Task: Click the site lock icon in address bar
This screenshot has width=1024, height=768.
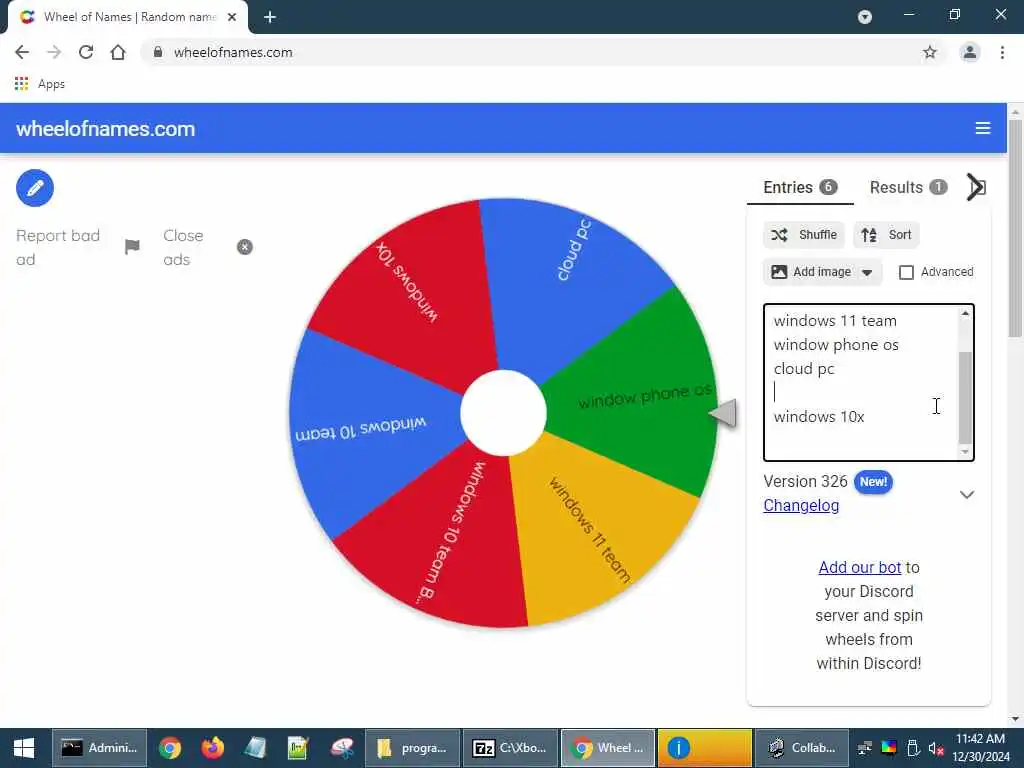Action: [x=157, y=52]
